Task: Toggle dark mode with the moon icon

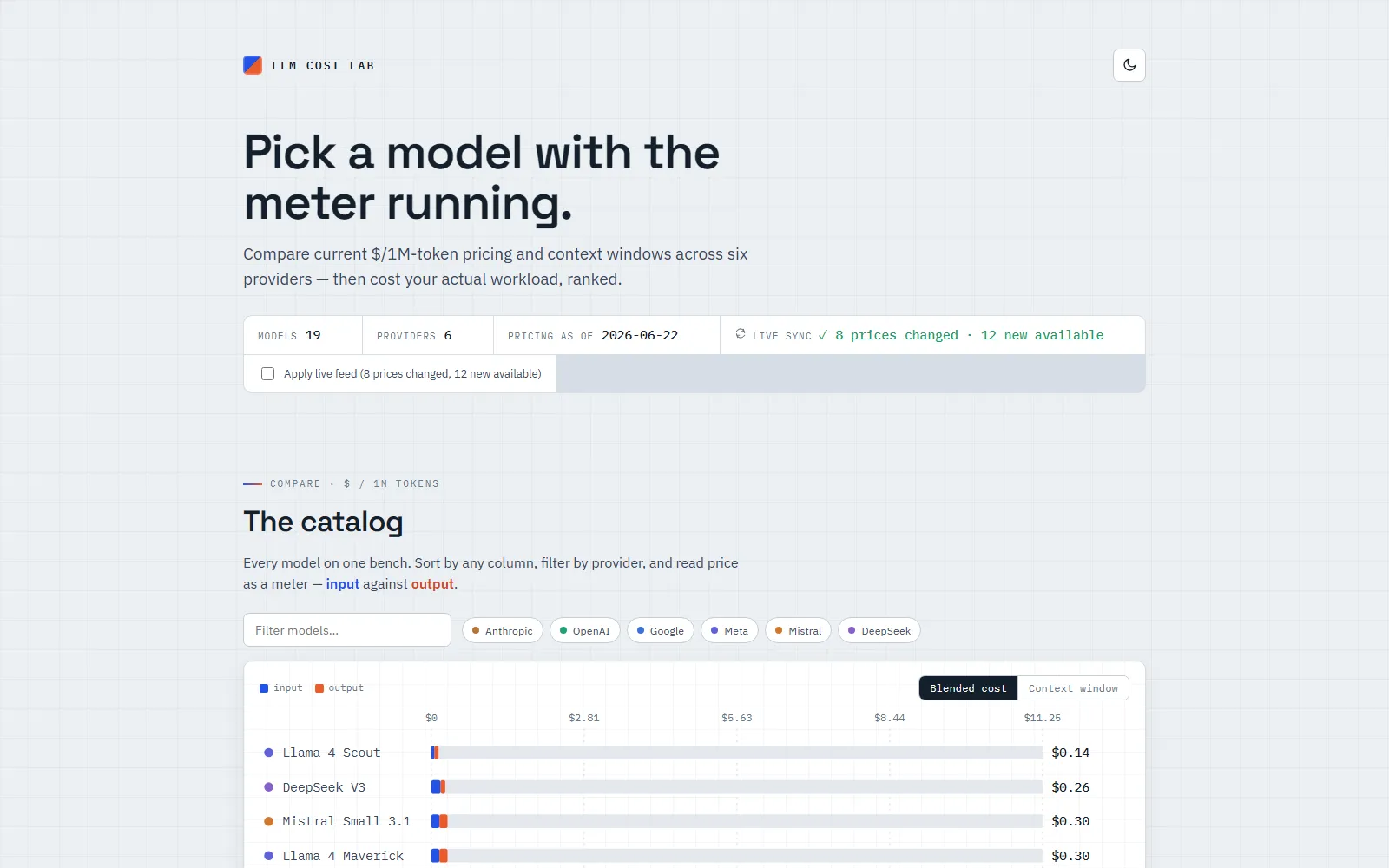Action: [1129, 65]
